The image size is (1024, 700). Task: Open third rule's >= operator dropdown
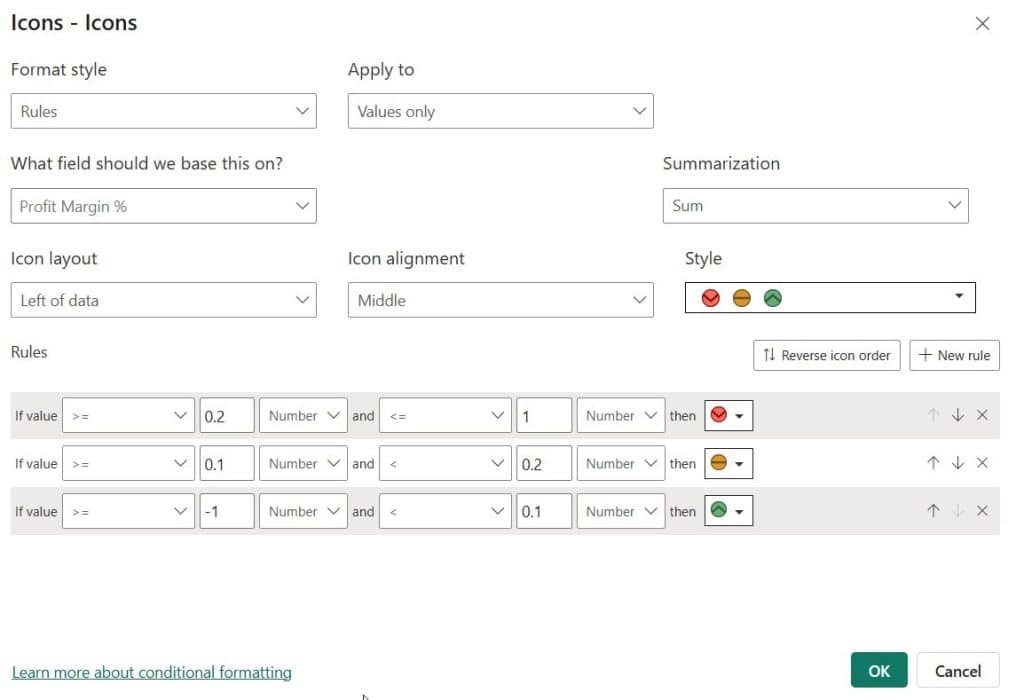[128, 511]
